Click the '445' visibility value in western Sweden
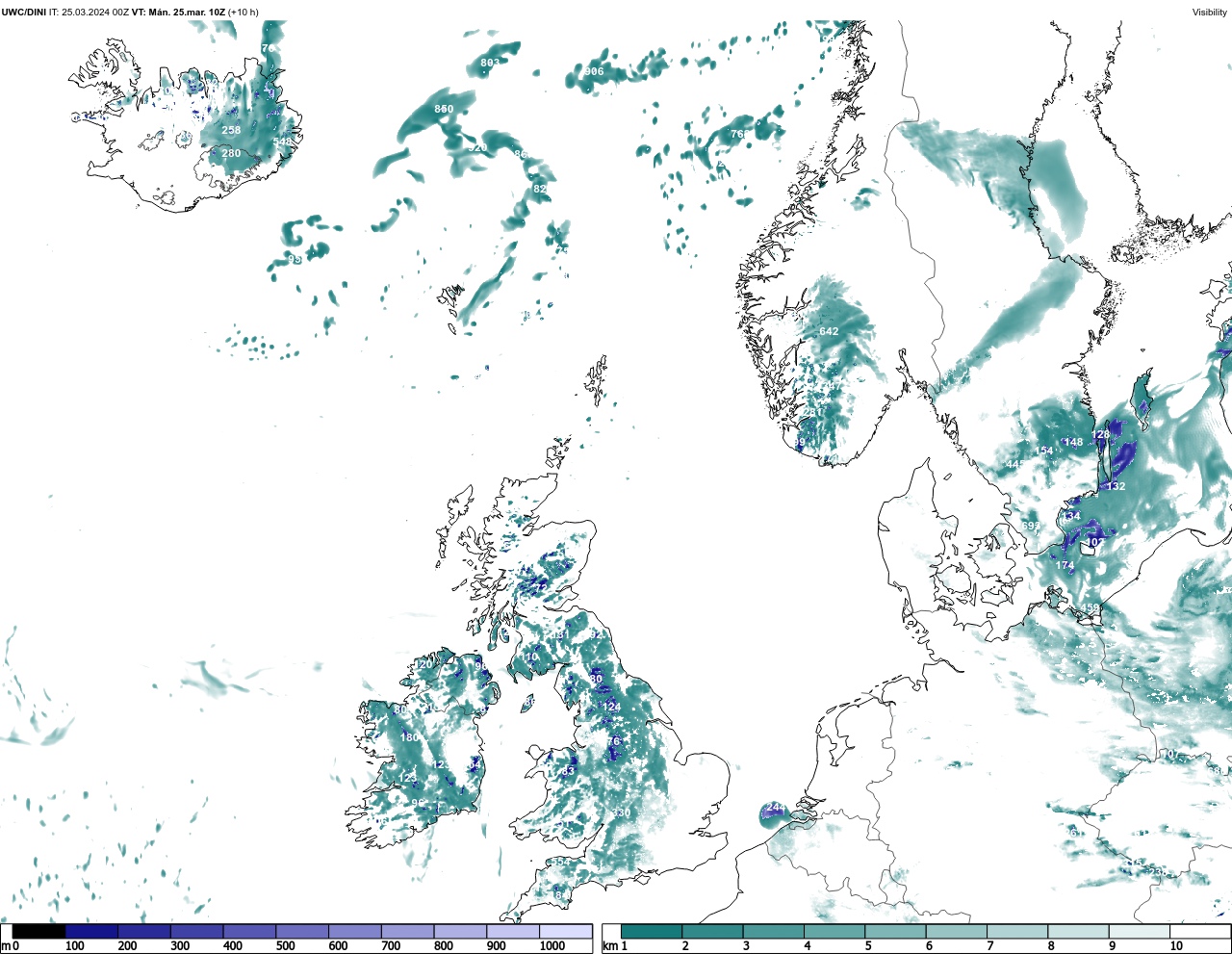This screenshot has height=954, width=1232. pos(1015,464)
